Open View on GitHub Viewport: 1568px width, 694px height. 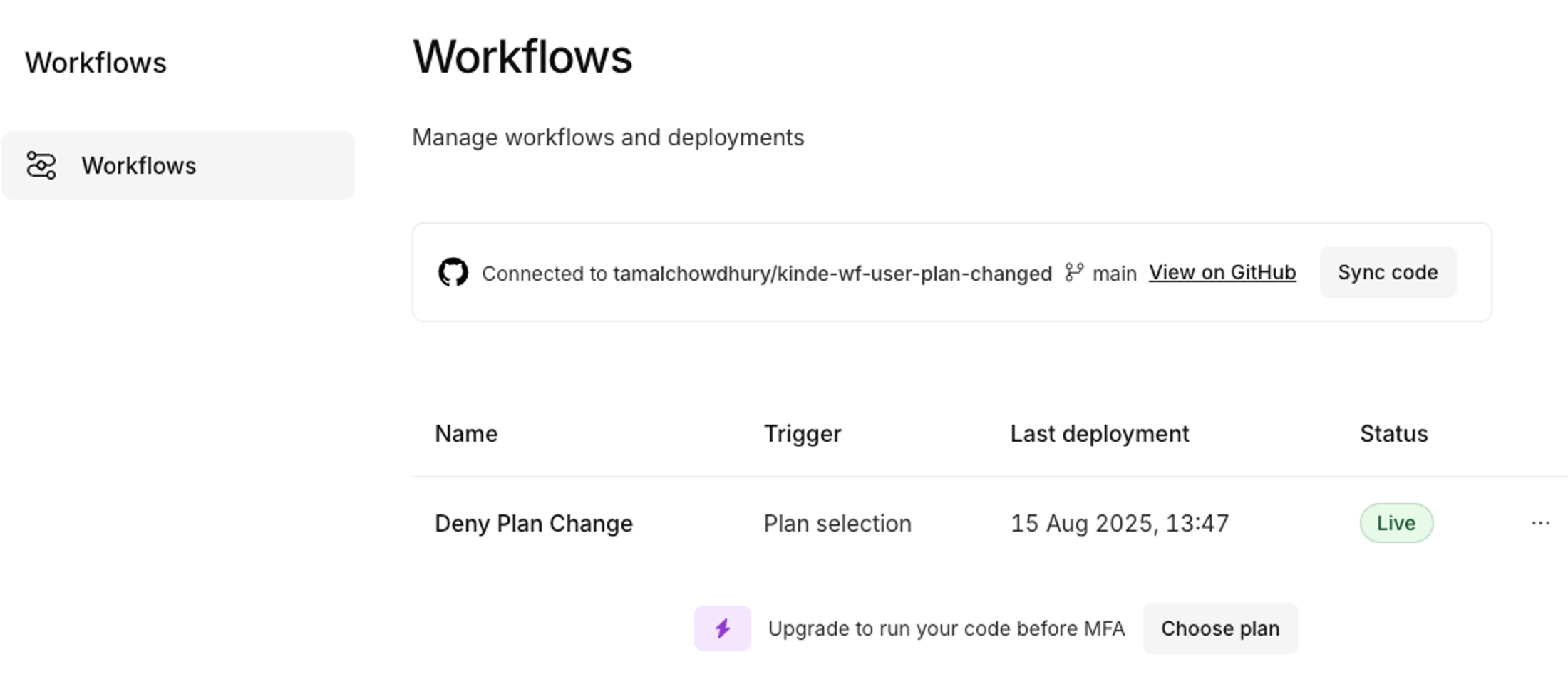(x=1222, y=272)
